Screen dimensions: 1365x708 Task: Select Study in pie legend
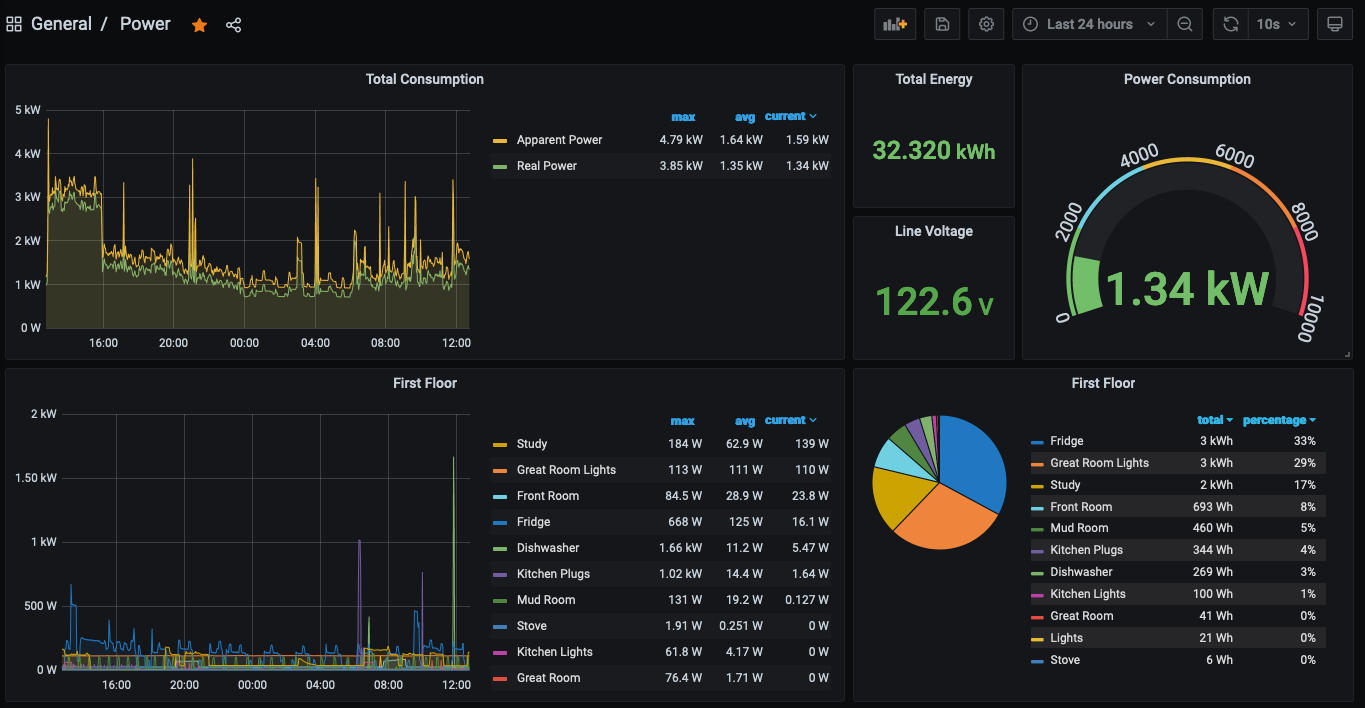click(1065, 485)
